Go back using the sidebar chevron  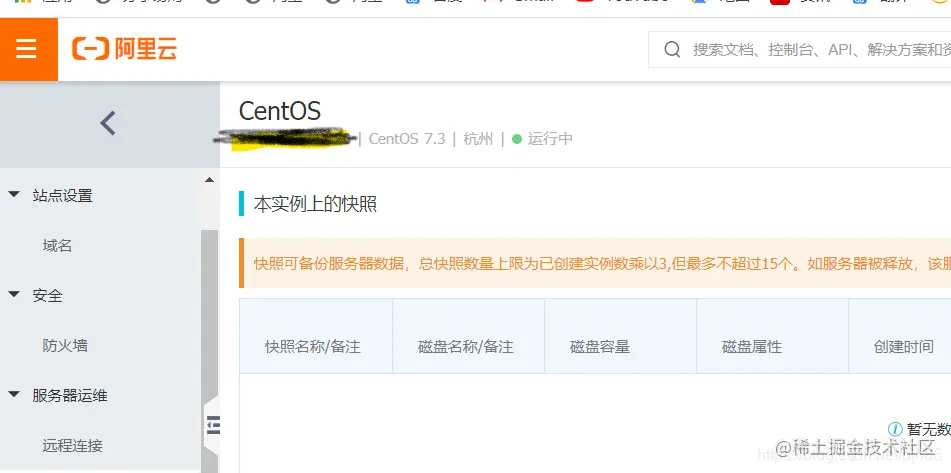(108, 124)
